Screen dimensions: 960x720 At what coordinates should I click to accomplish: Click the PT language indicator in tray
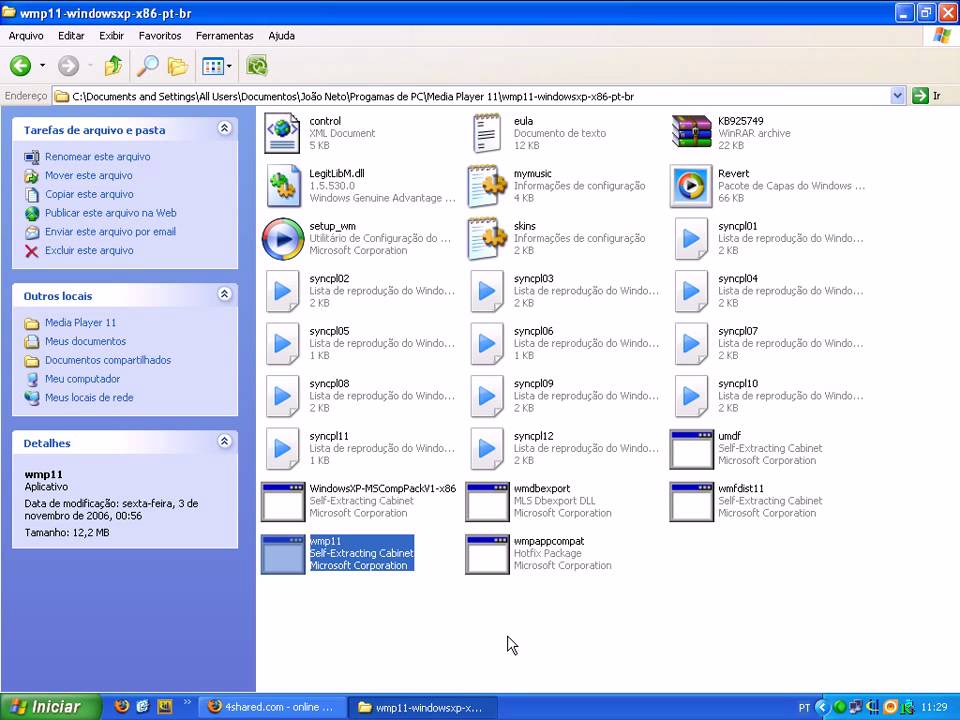(804, 708)
